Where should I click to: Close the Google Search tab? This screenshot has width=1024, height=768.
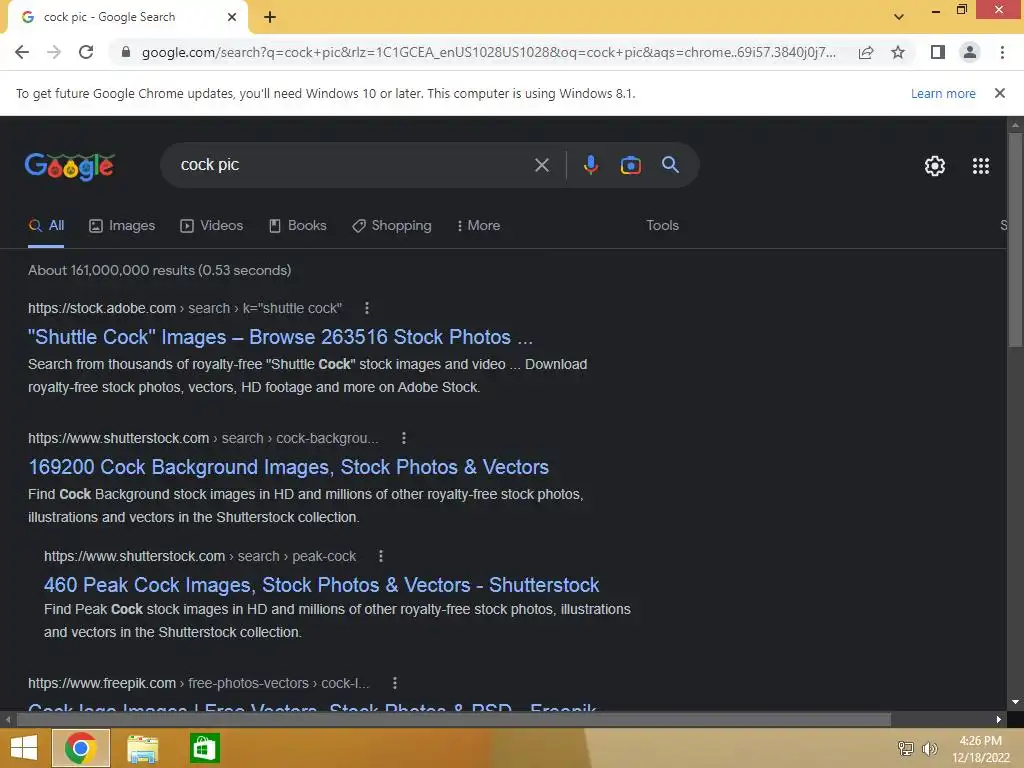pyautogui.click(x=232, y=17)
